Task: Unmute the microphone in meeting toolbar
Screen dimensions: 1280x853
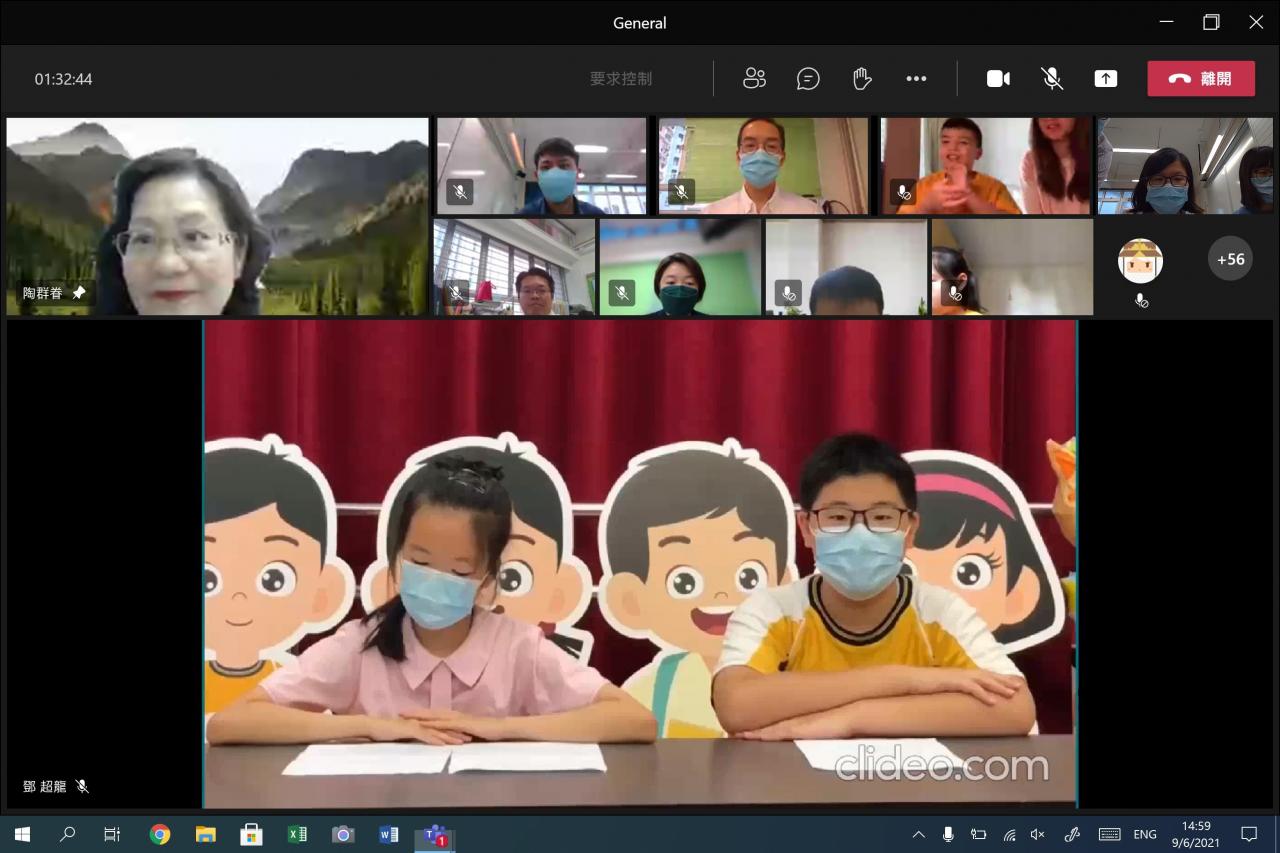Action: (x=1052, y=79)
